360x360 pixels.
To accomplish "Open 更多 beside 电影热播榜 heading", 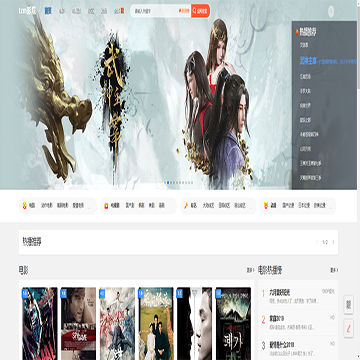I will [334, 270].
